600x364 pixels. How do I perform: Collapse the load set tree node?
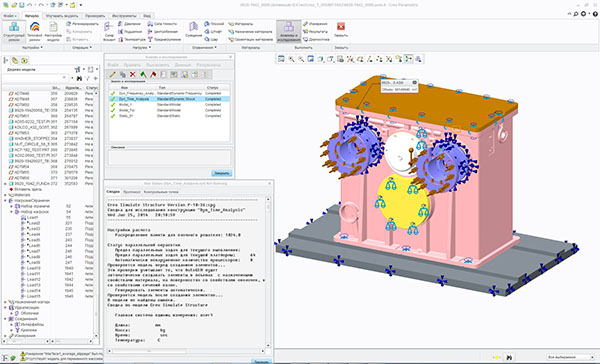(x=11, y=212)
